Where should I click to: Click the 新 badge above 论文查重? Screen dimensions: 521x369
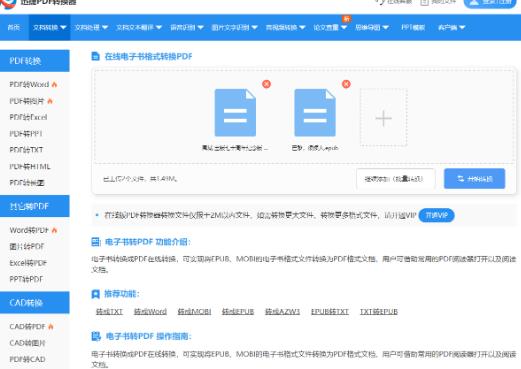pos(347,19)
